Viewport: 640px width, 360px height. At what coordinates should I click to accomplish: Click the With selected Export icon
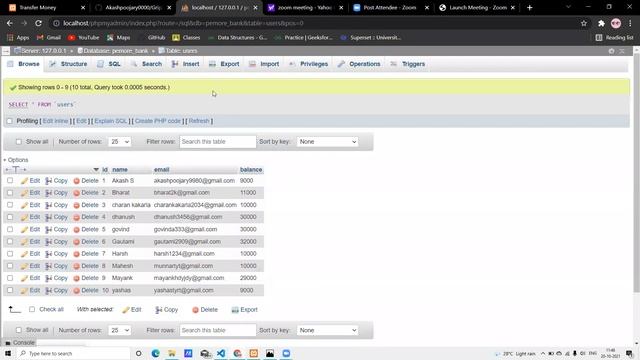(x=235, y=310)
